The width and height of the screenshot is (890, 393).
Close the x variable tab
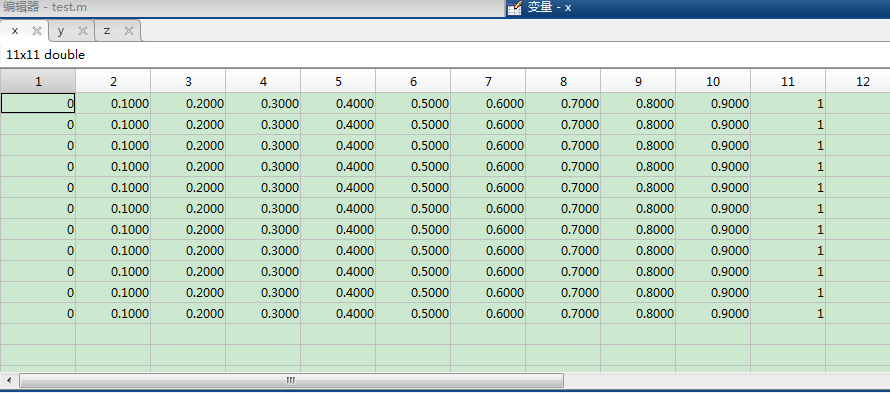37,31
